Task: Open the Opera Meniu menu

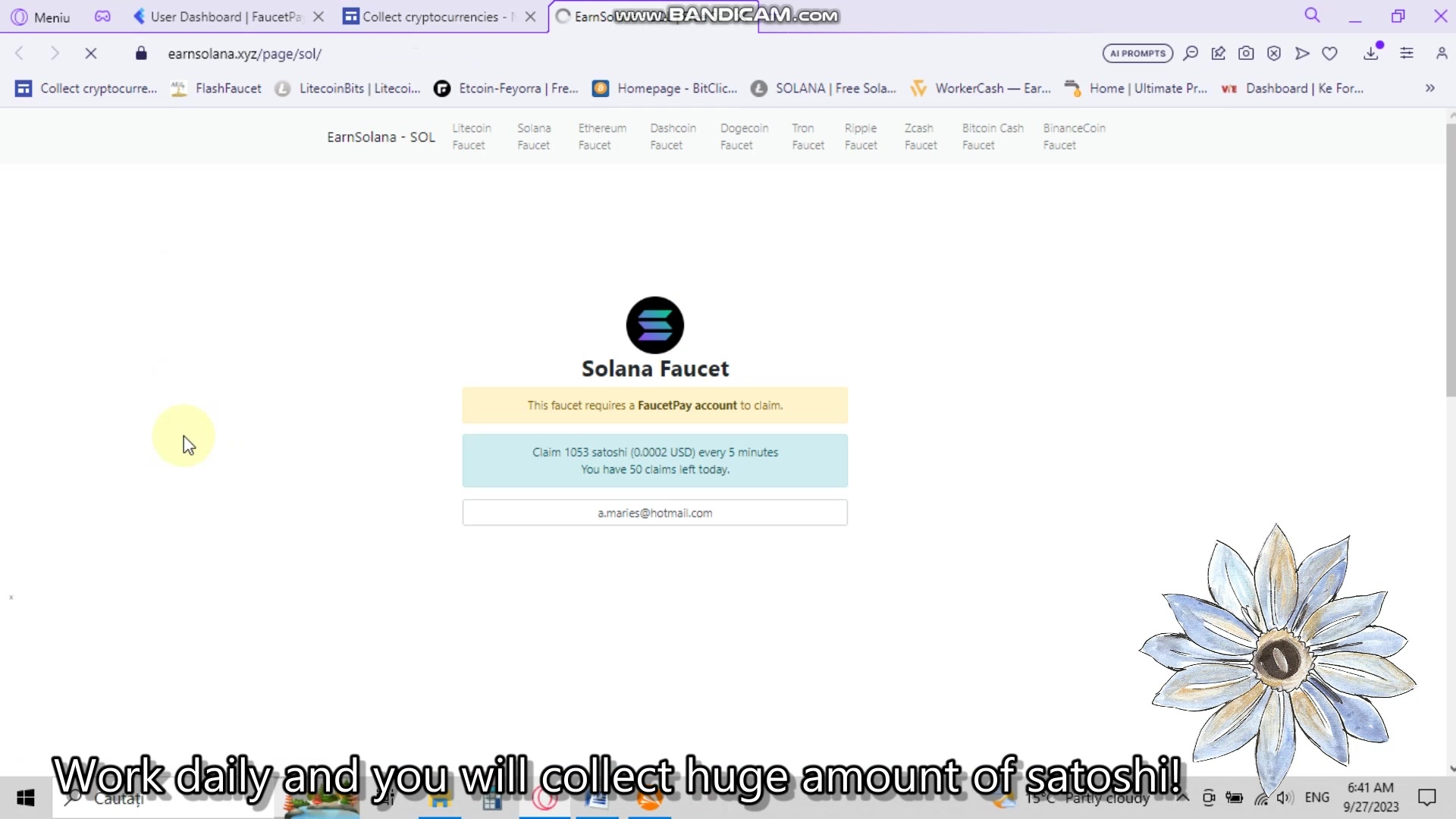Action: [x=41, y=17]
